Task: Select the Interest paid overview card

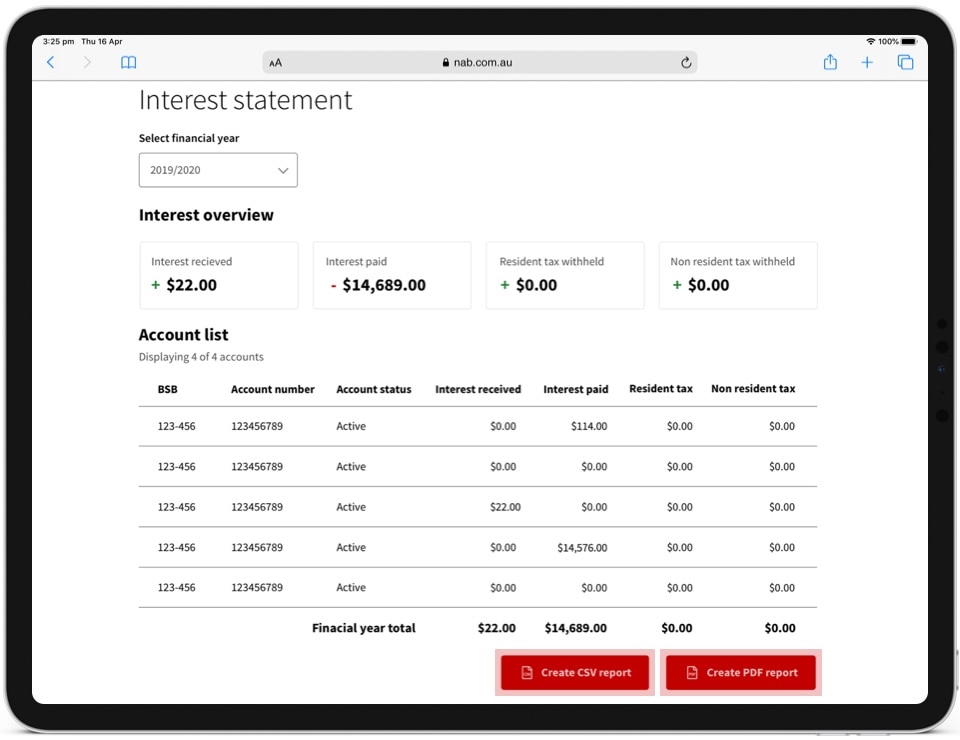Action: coord(392,275)
